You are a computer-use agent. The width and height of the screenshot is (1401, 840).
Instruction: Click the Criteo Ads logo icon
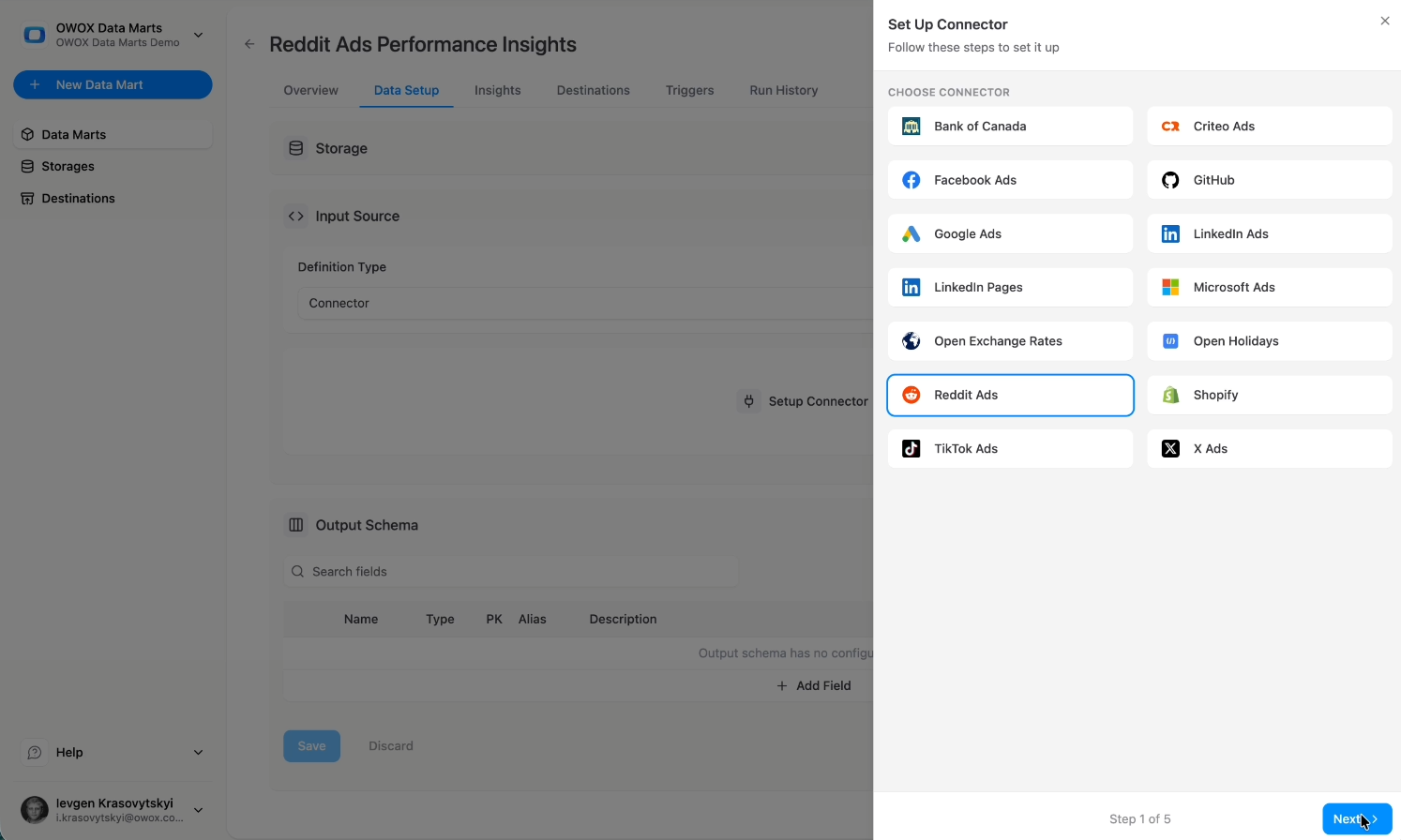[1170, 127]
